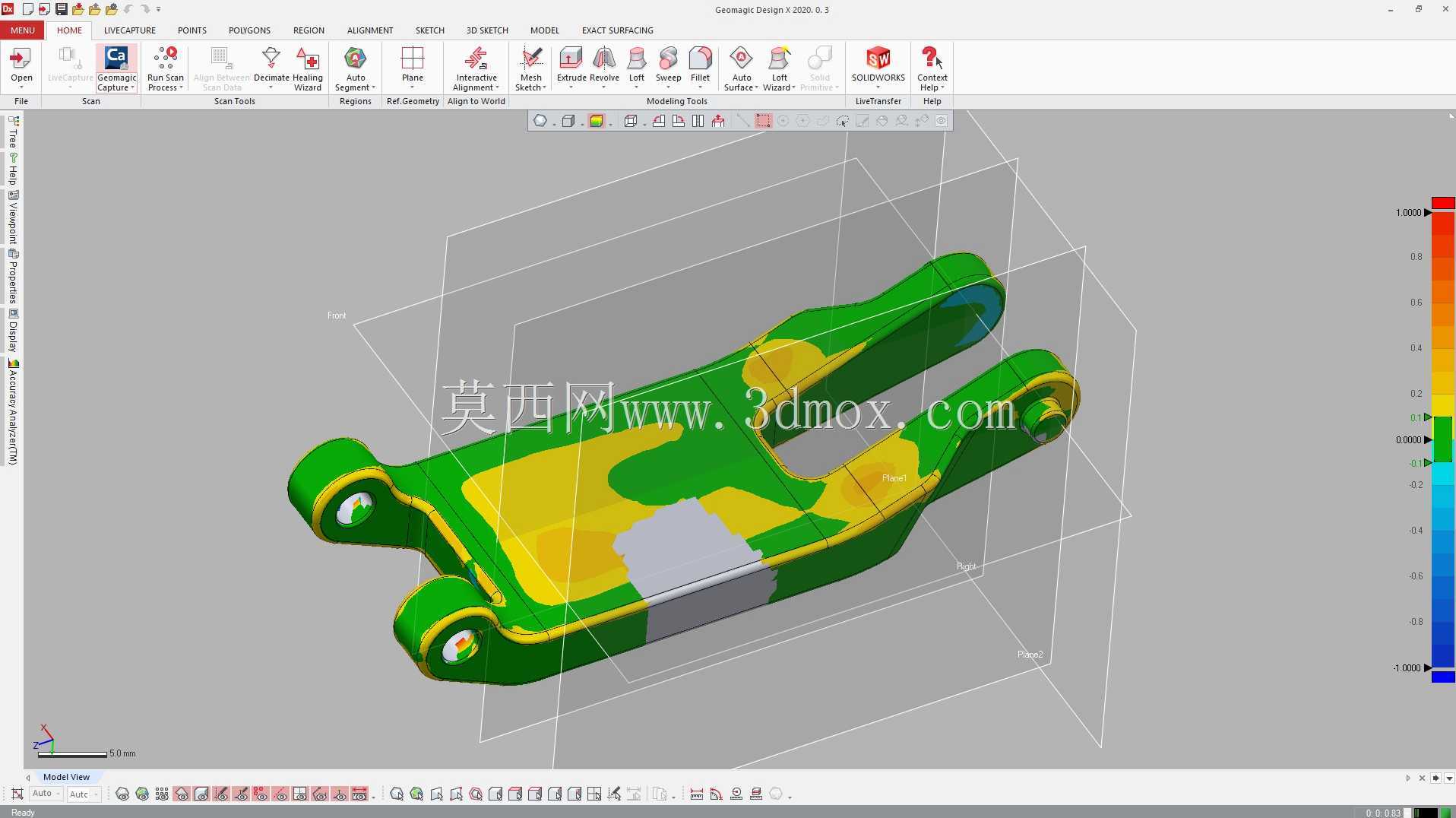The height and width of the screenshot is (818, 1456).
Task: Open the first Auto combo box in bottom toolbar
Action: click(x=46, y=794)
